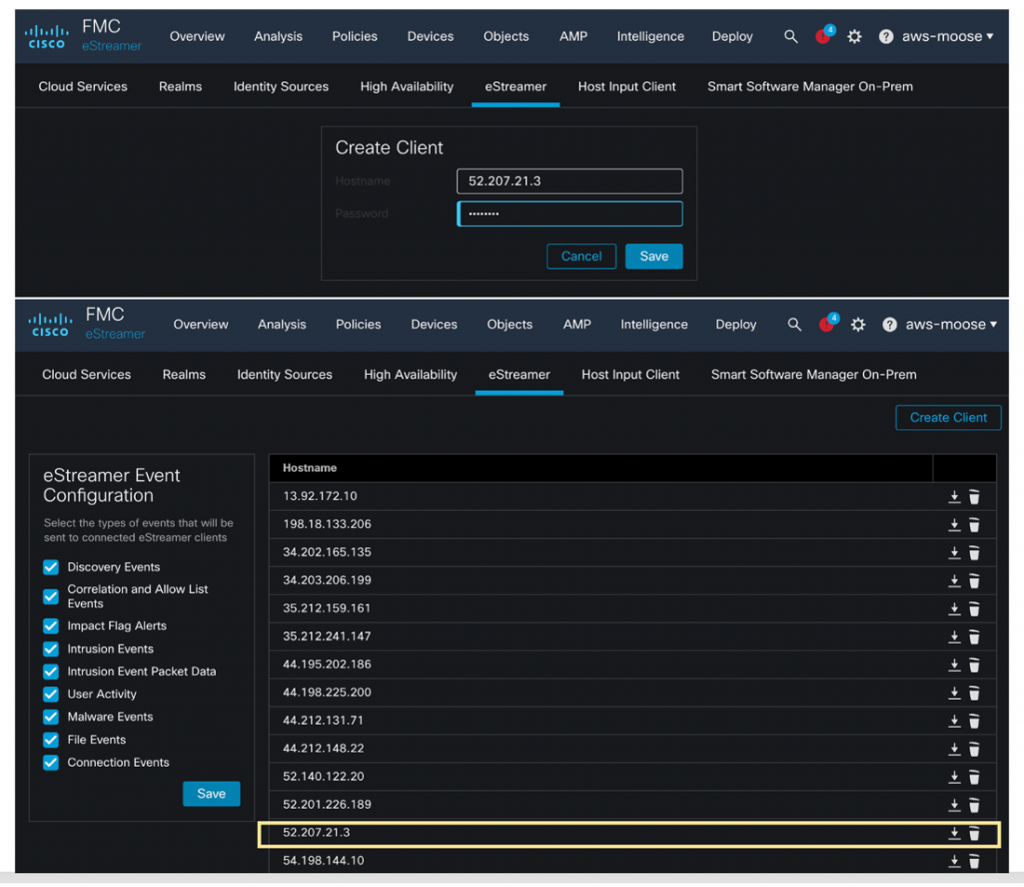
Task: Delete the 35.212.159.161 client entry
Action: 974,609
